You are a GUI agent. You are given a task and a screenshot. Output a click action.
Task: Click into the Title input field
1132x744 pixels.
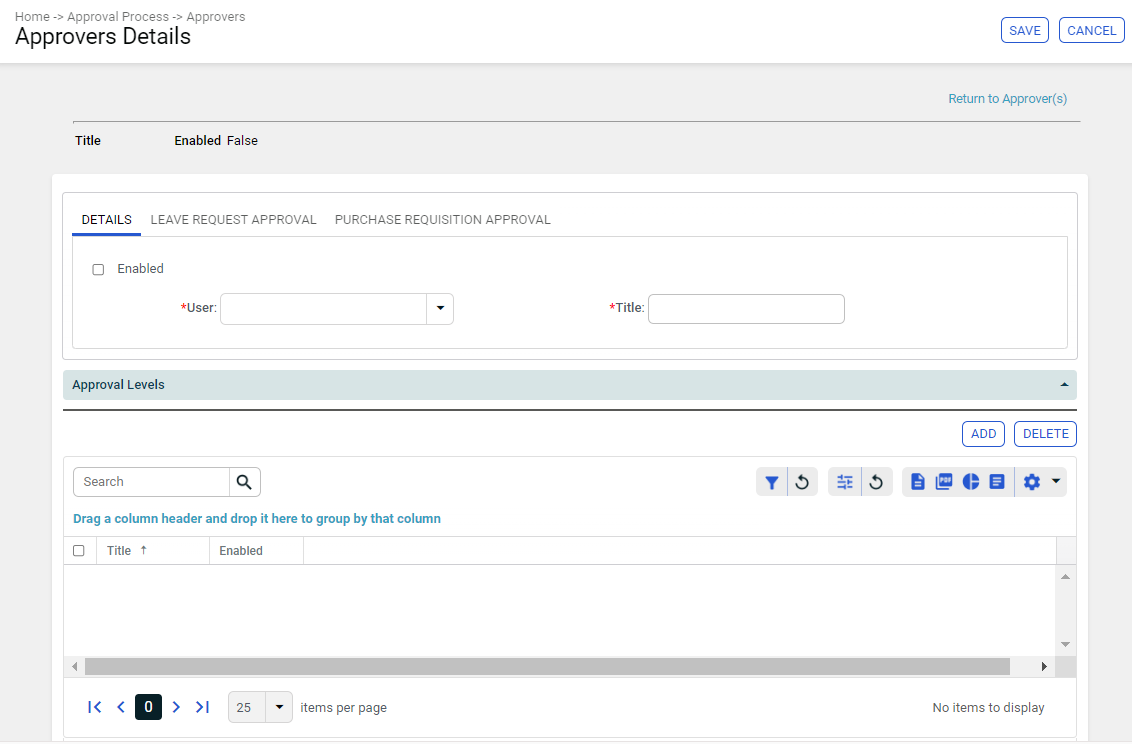[x=746, y=309]
